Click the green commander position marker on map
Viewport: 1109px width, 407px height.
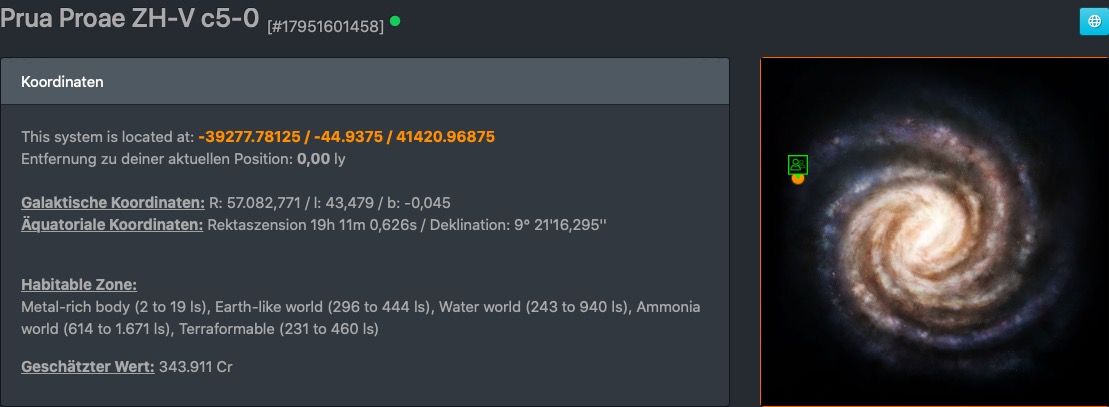[x=797, y=165]
